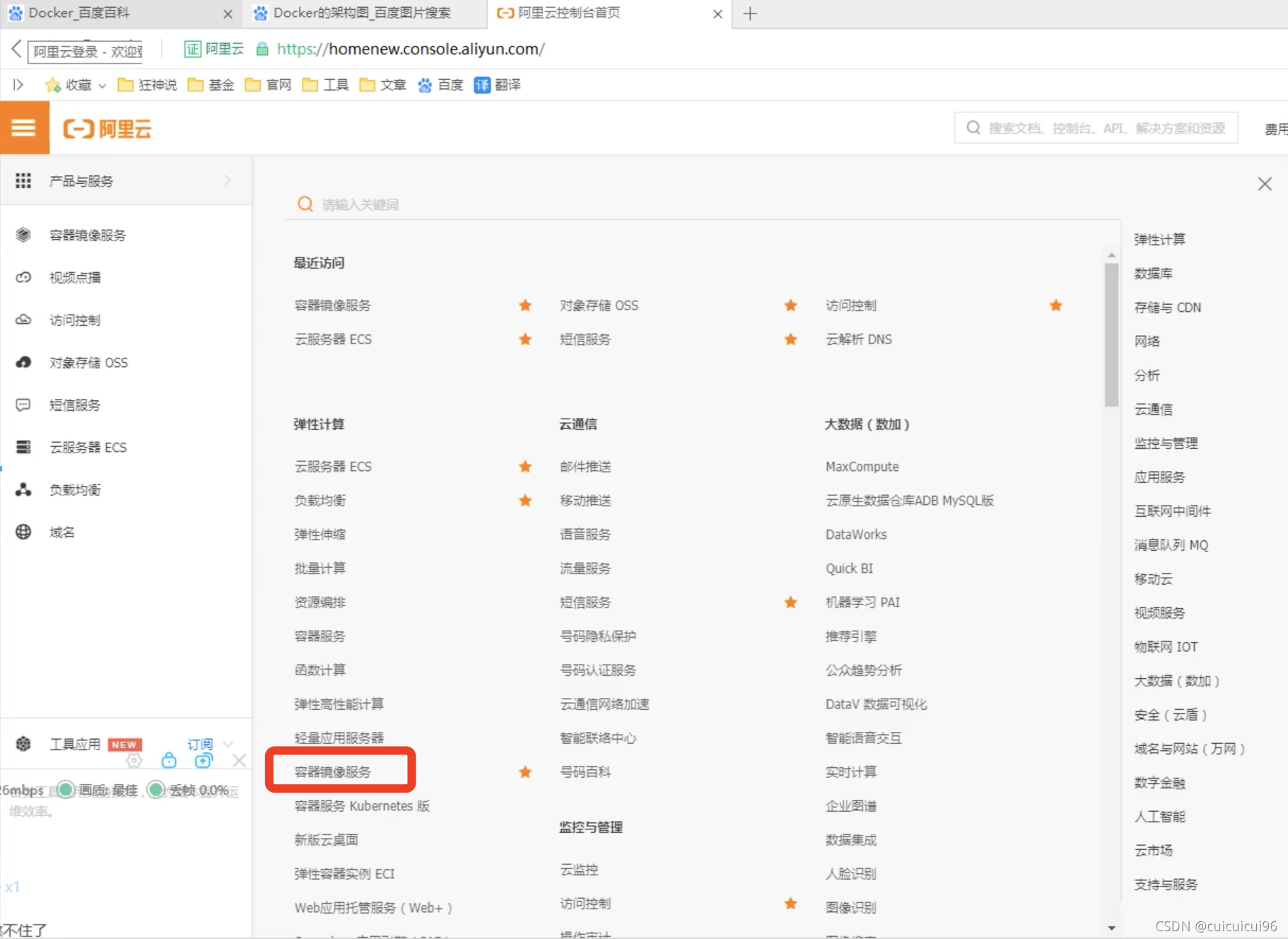Focus the top console search box
The image size is (1288, 939).
(1096, 128)
